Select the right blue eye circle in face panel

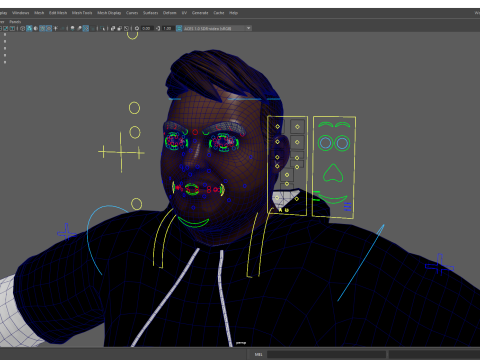tap(342, 143)
